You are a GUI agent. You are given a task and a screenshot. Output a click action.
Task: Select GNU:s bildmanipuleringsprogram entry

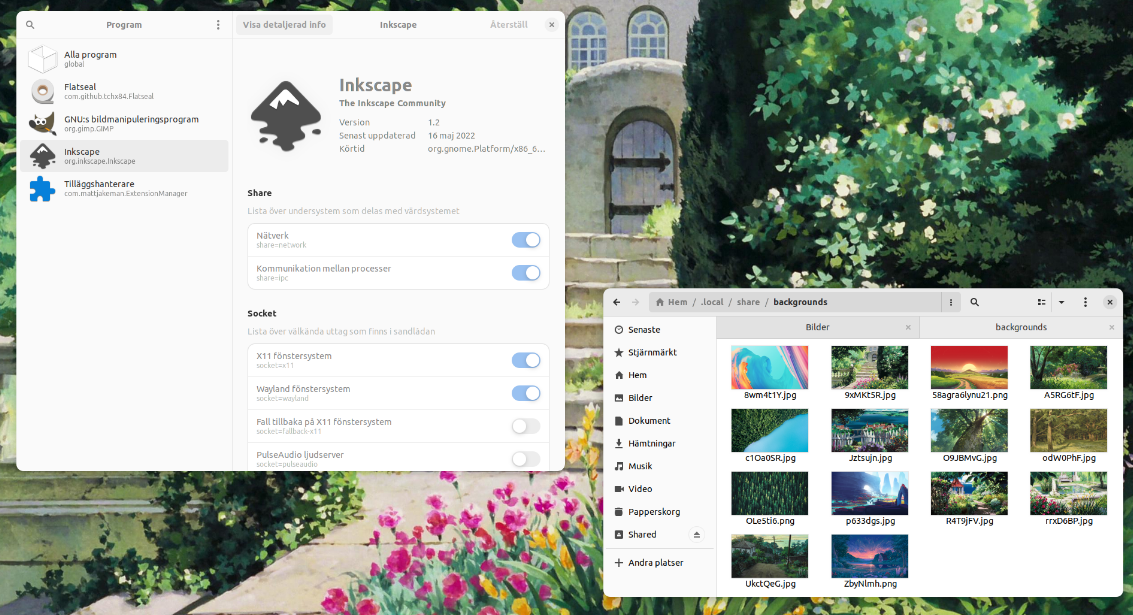(x=124, y=124)
